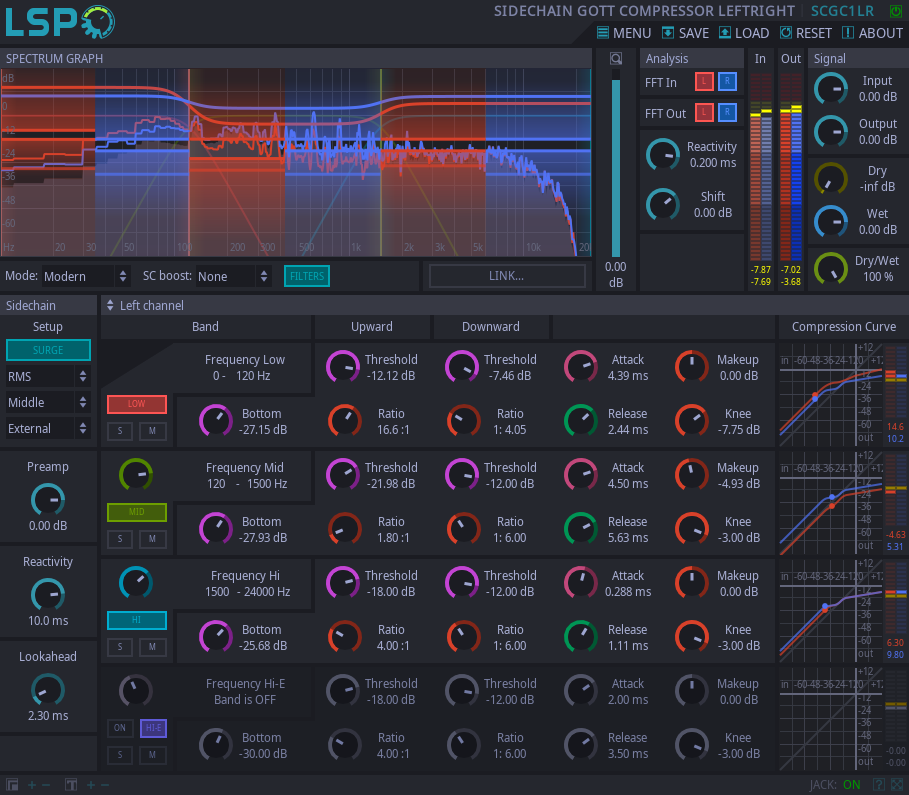Click the sidechain Preamp knob
This screenshot has height=795, width=909.
click(48, 499)
